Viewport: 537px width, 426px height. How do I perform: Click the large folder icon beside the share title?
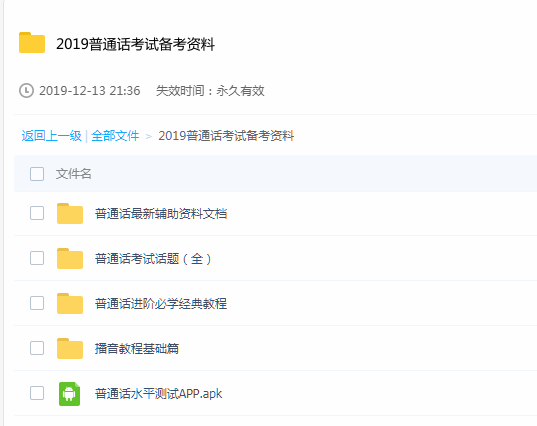click(32, 43)
